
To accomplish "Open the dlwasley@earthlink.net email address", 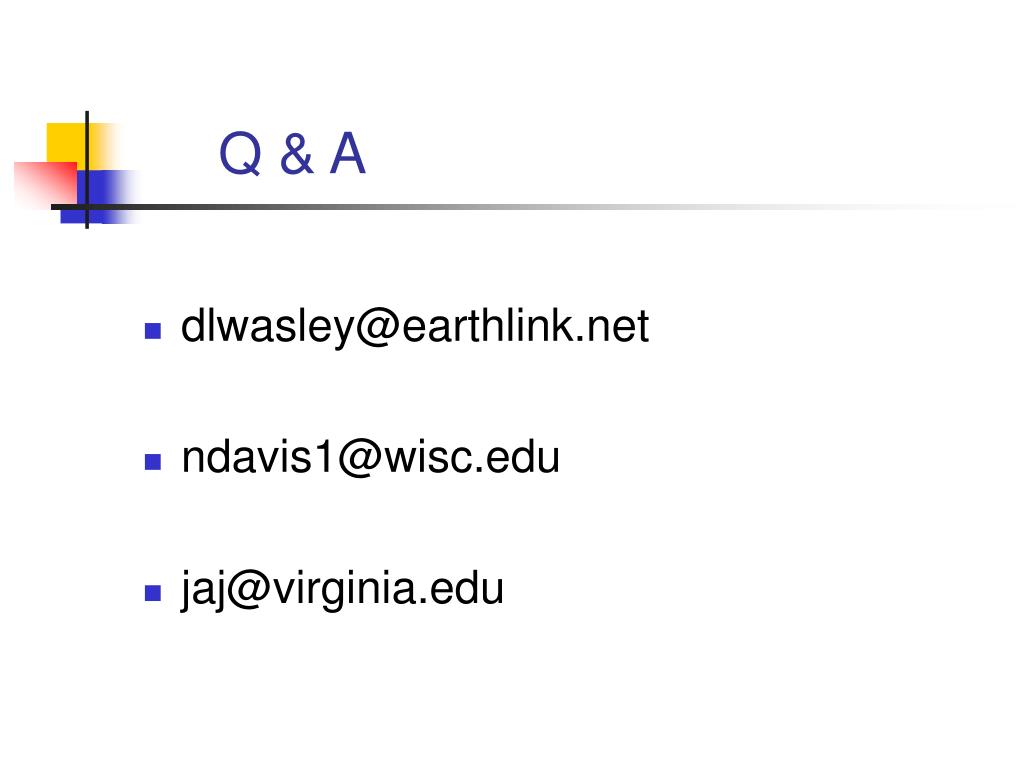I will pos(415,327).
